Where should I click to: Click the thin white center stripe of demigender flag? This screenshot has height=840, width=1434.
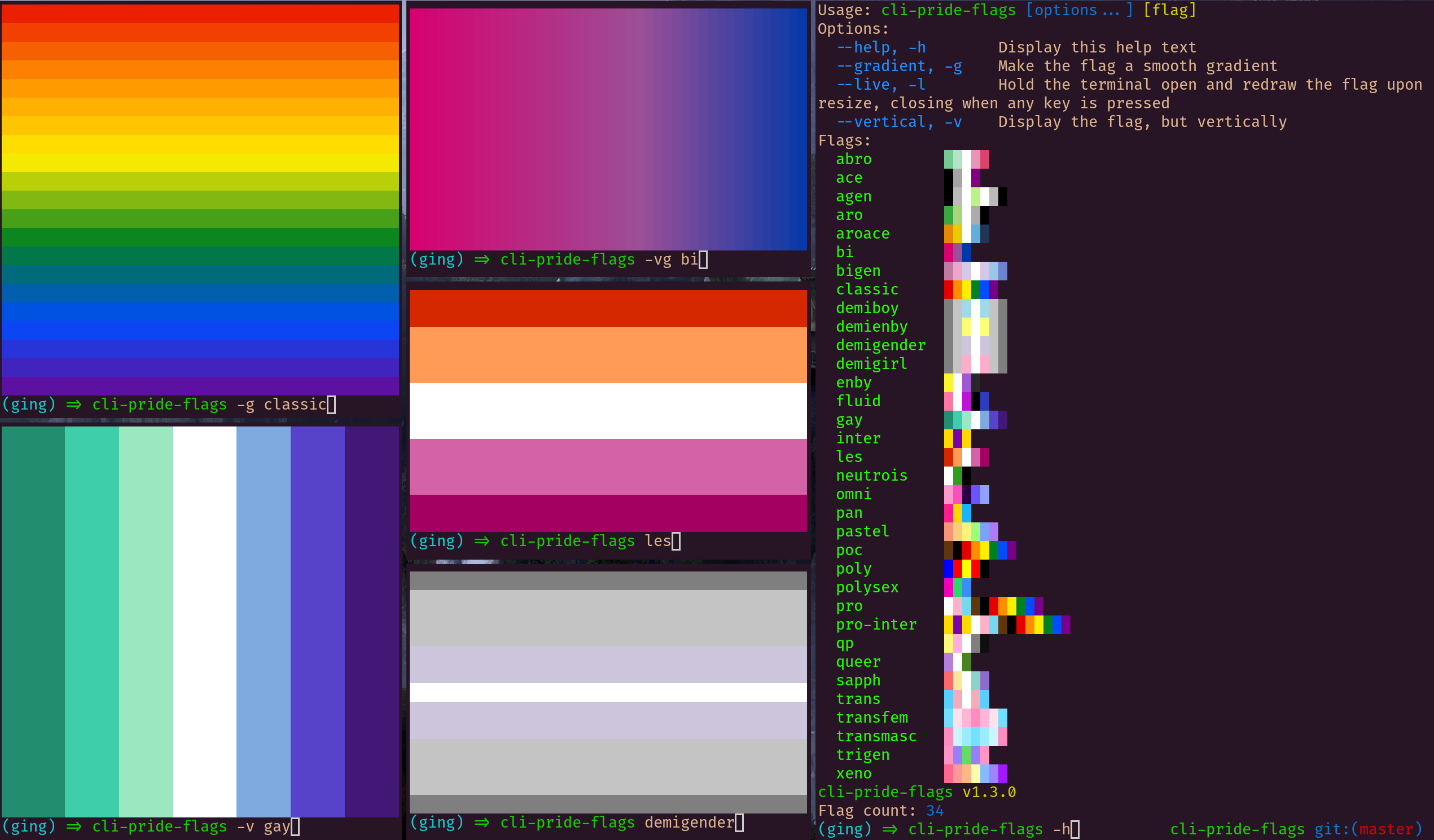(608, 692)
